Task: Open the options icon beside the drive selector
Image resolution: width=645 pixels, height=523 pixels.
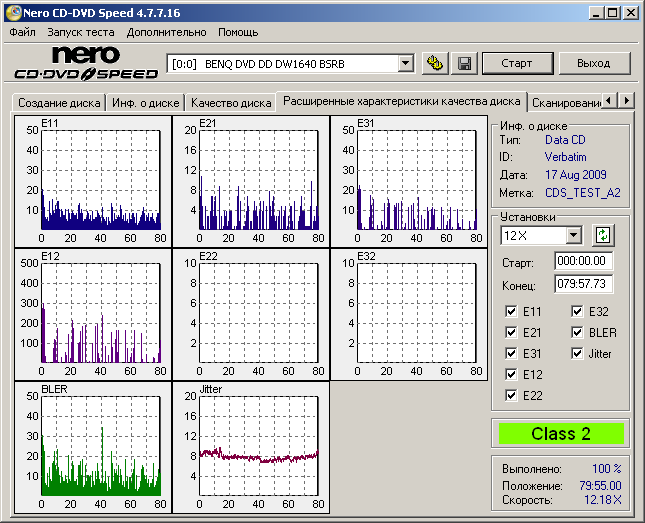Action: 435,63
